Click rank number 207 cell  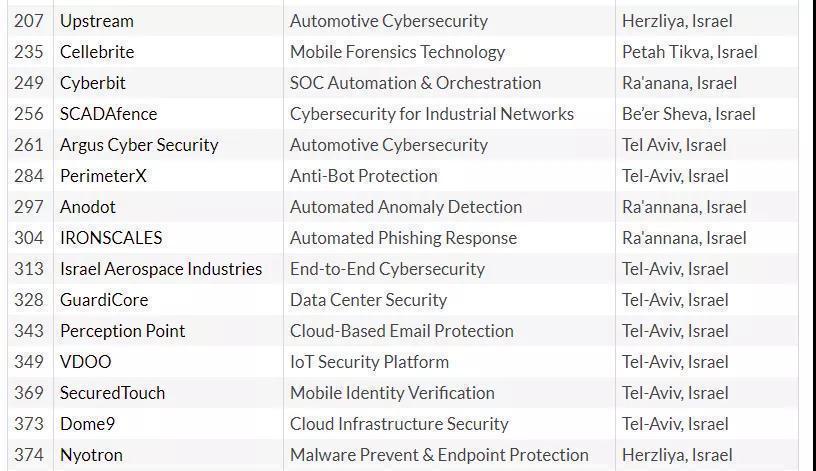pyautogui.click(x=29, y=21)
